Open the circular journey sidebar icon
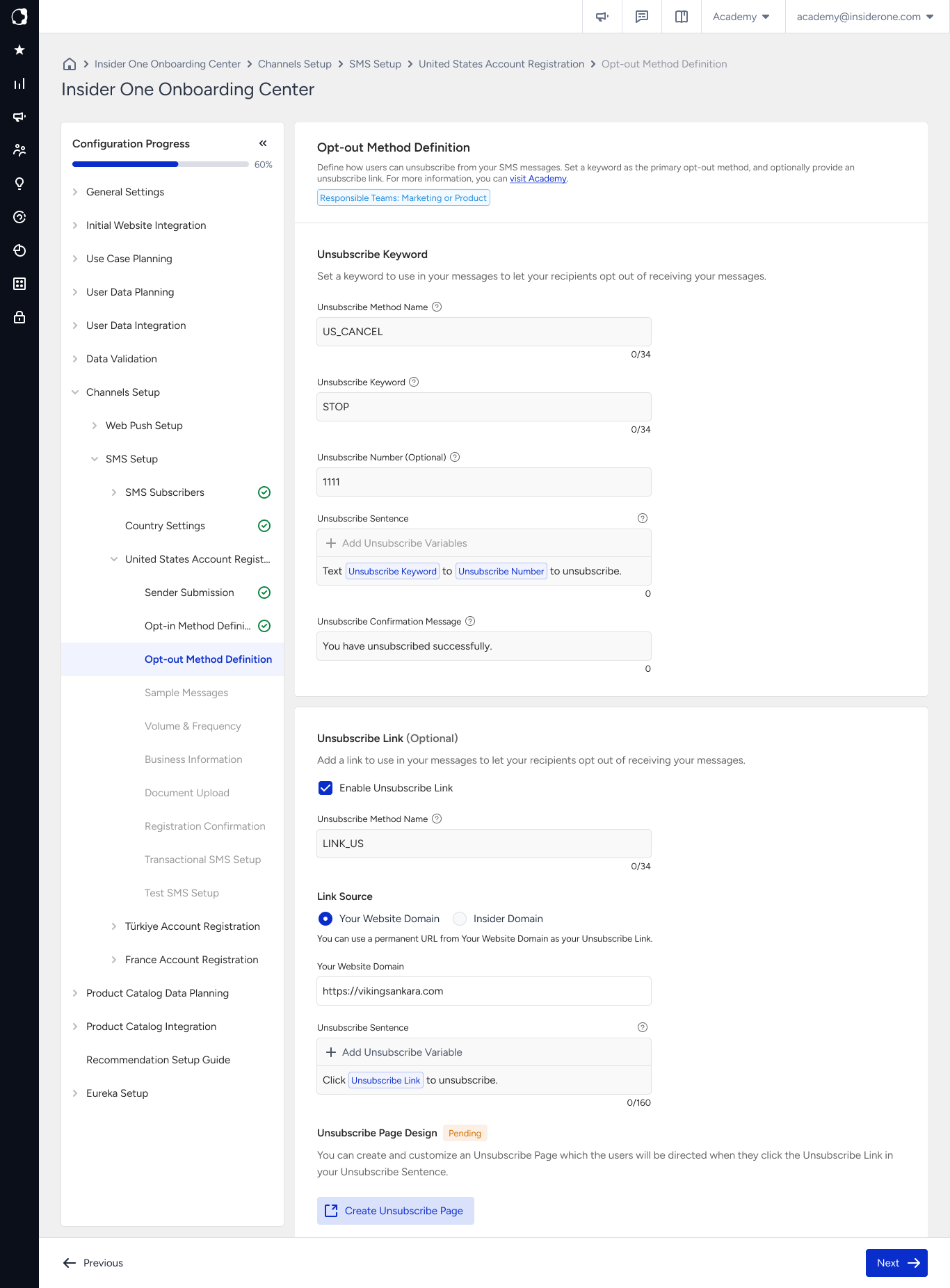Image resolution: width=950 pixels, height=1288 pixels. [x=19, y=217]
